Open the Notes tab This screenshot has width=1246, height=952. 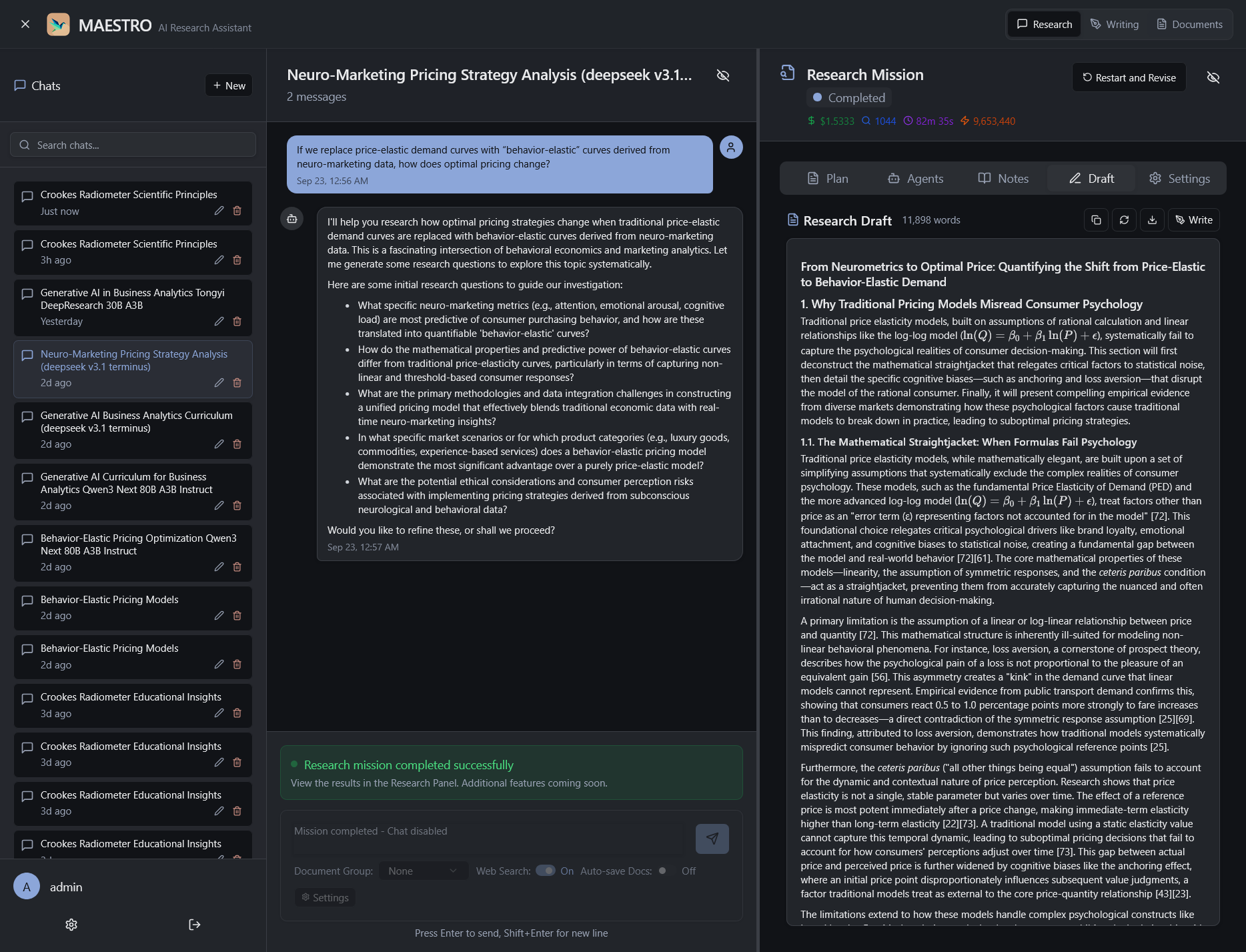coord(1003,179)
